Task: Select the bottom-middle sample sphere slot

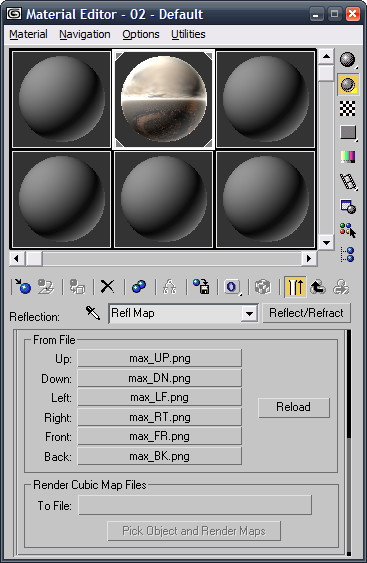Action: [x=164, y=200]
